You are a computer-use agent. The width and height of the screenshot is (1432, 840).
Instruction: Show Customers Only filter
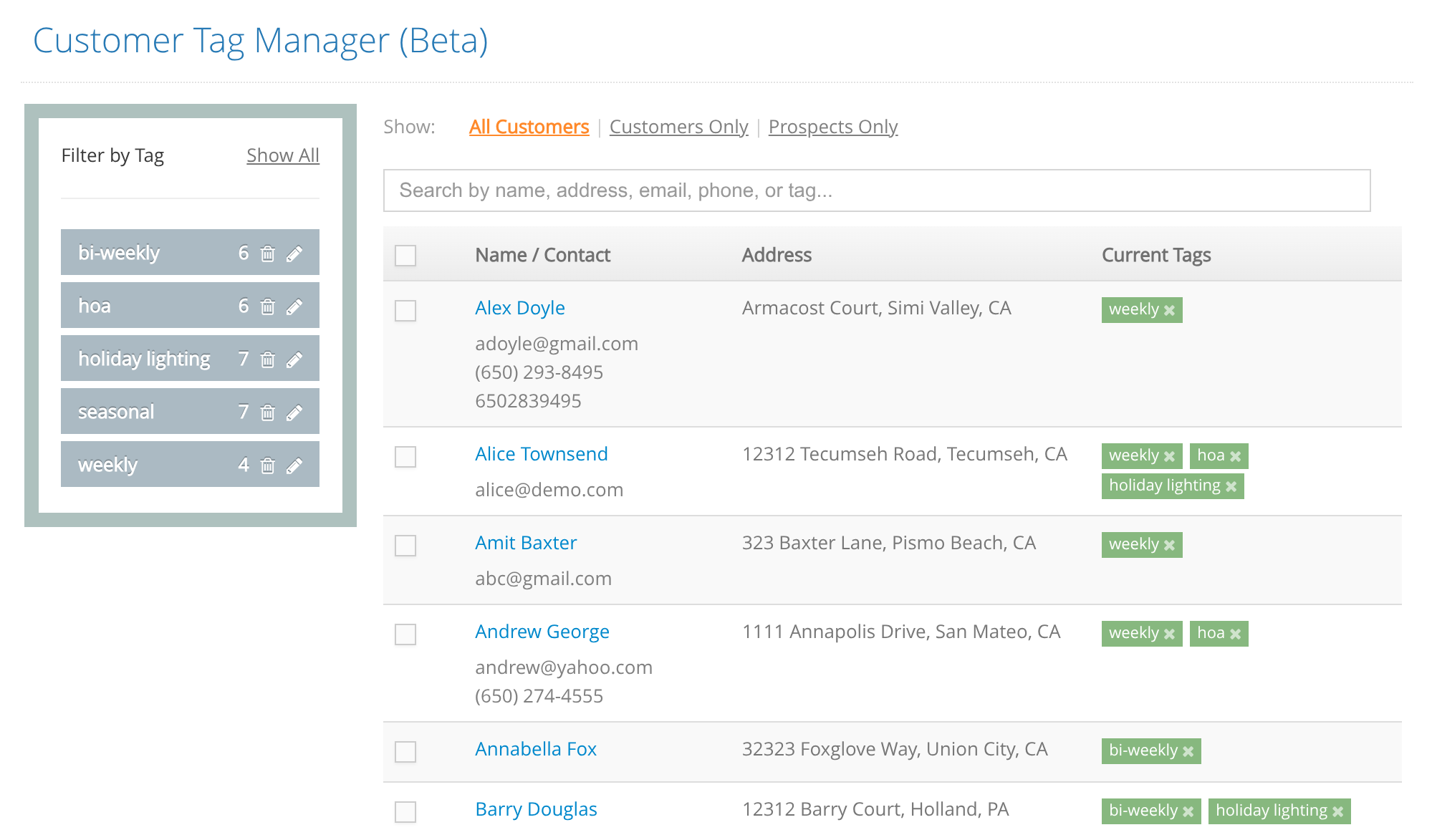coord(678,127)
